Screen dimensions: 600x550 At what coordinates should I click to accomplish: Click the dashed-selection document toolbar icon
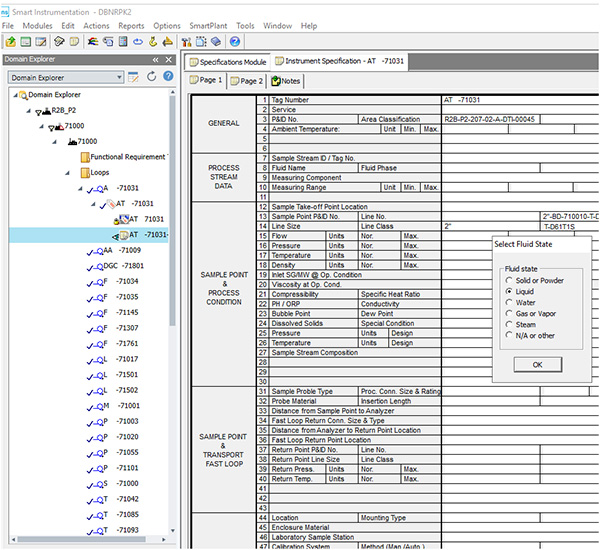click(x=201, y=41)
